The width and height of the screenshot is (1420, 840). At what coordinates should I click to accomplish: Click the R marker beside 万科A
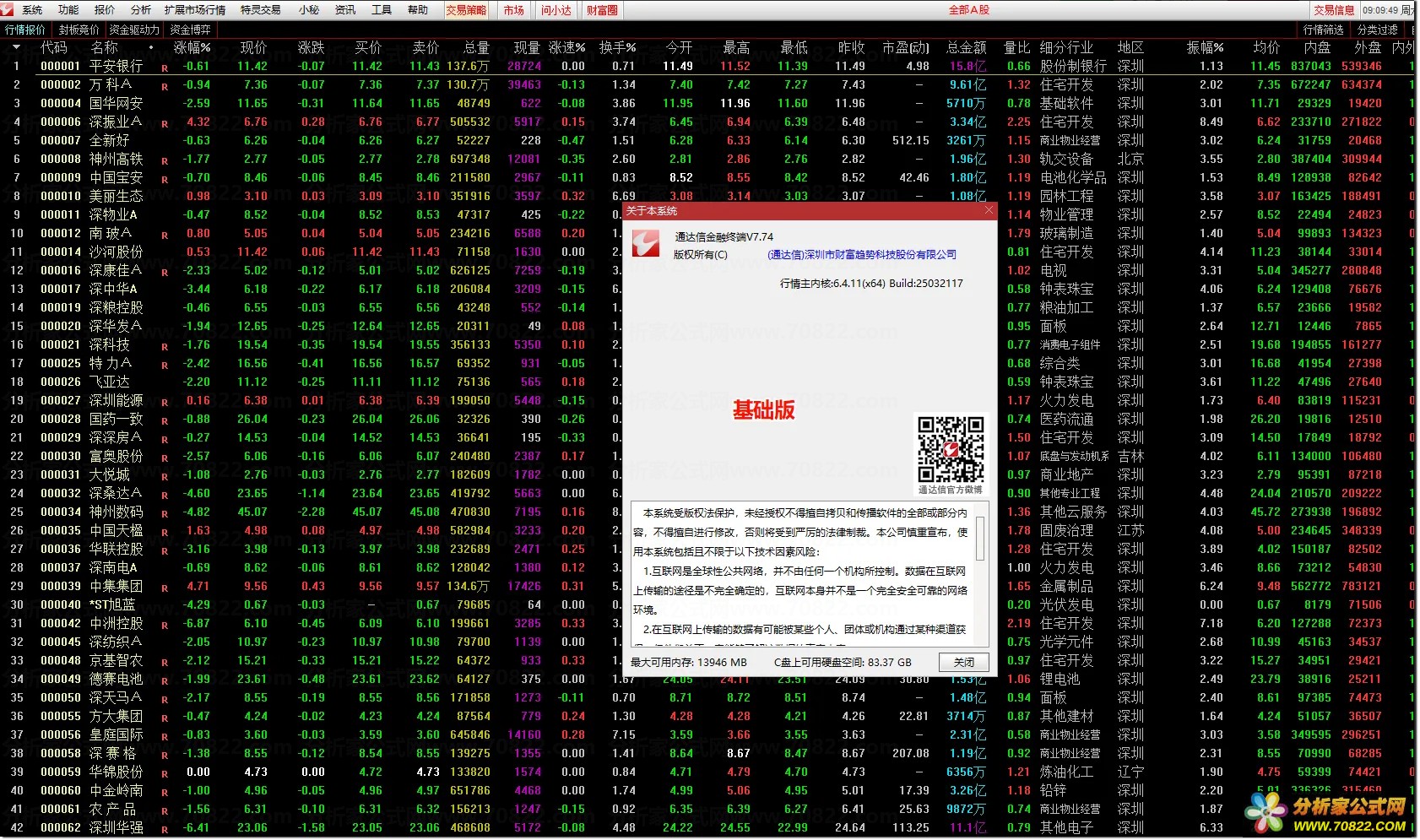pos(165,87)
